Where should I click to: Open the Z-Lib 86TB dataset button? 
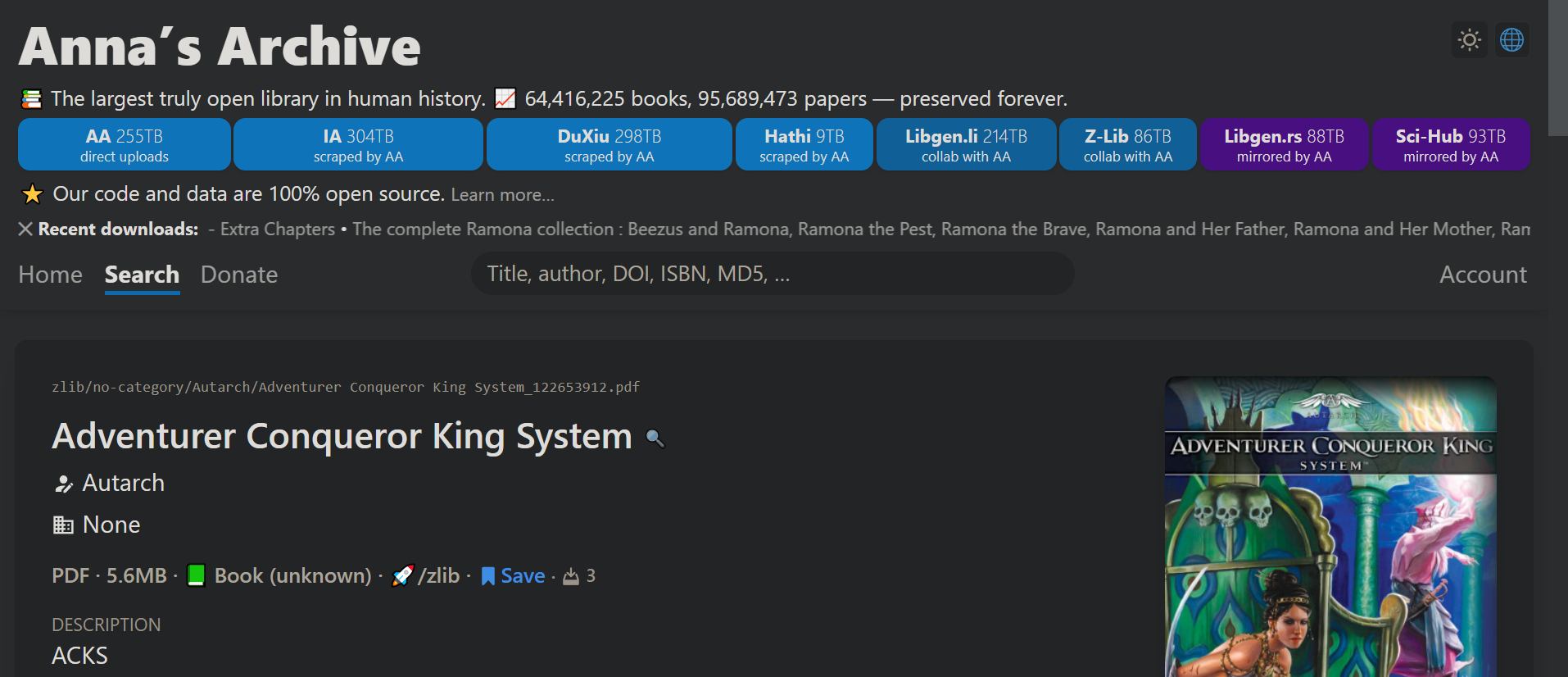click(1128, 144)
